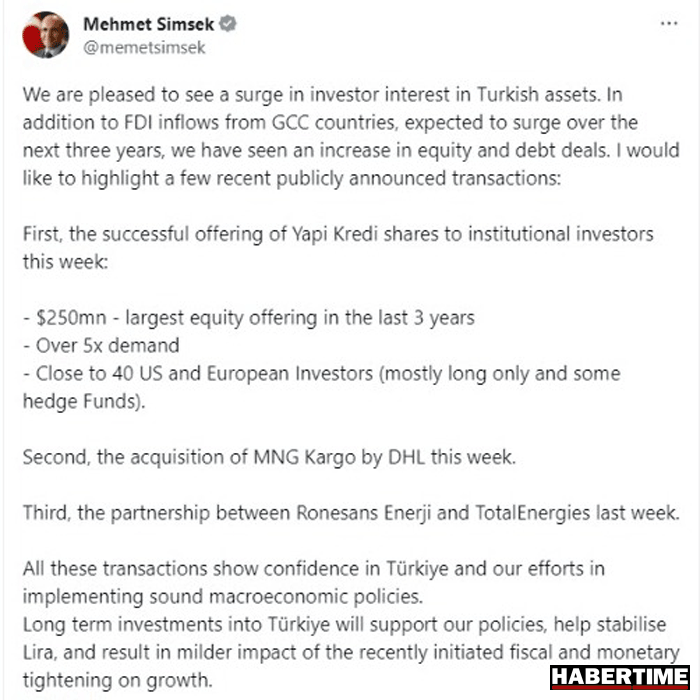Click the blue verified badge icon

coord(228,24)
